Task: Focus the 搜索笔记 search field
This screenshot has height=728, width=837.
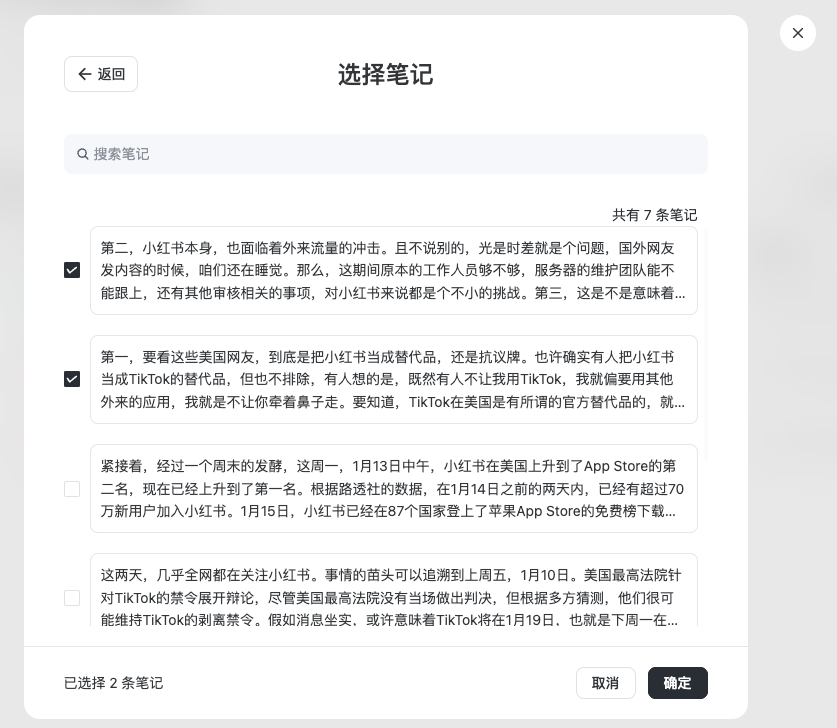Action: click(390, 154)
